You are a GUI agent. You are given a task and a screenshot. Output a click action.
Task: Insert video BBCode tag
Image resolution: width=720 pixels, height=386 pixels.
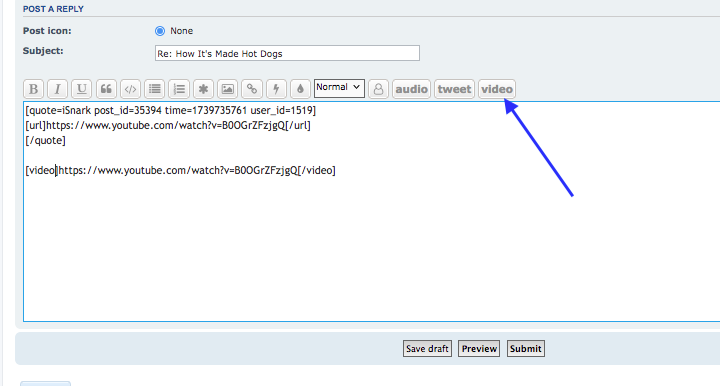coord(497,89)
